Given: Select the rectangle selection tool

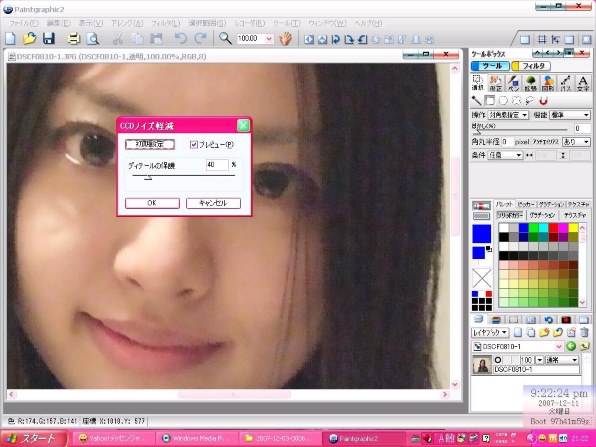Looking at the screenshot, I should point(490,101).
